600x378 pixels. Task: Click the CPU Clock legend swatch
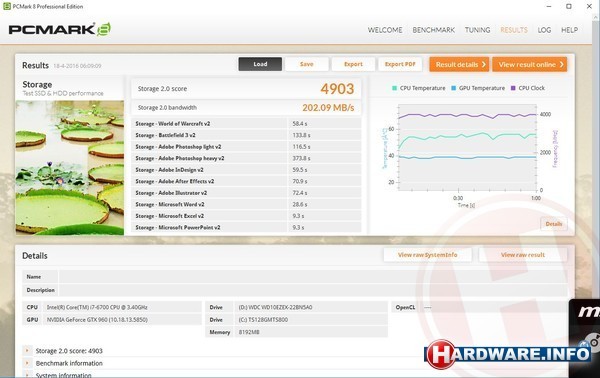coord(513,88)
